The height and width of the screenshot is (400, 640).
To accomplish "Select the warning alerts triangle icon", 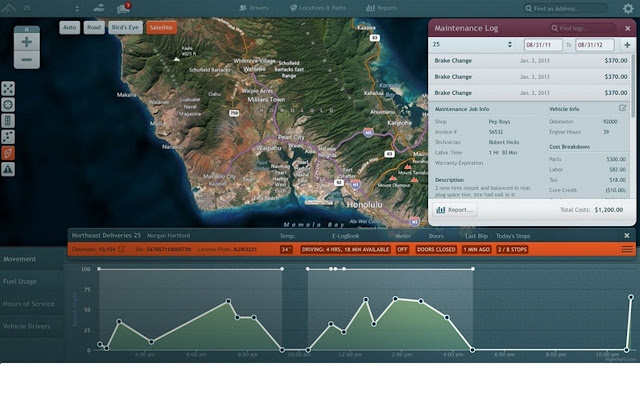I will pos(8,170).
